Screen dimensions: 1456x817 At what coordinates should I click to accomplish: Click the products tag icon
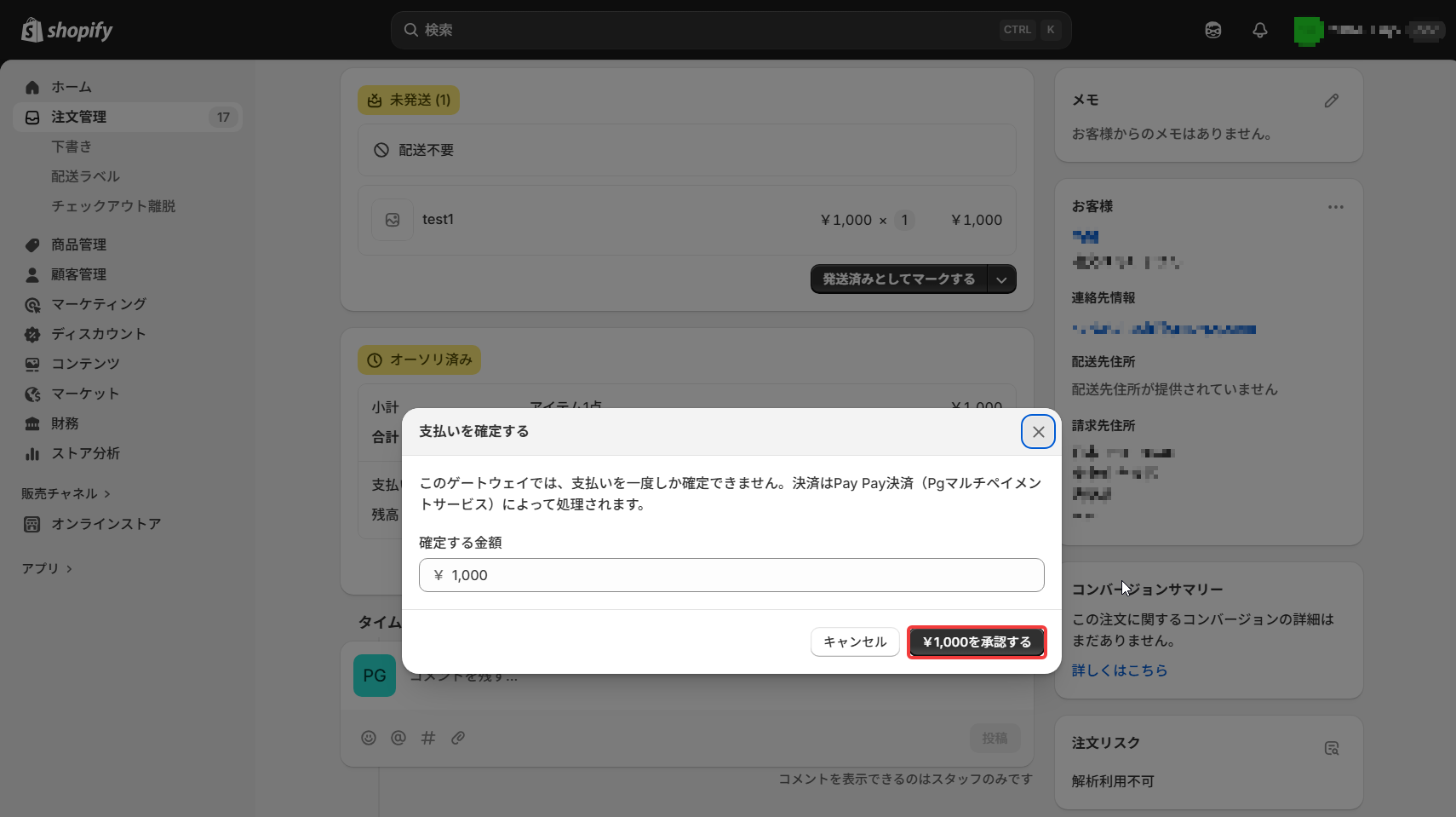tap(32, 245)
